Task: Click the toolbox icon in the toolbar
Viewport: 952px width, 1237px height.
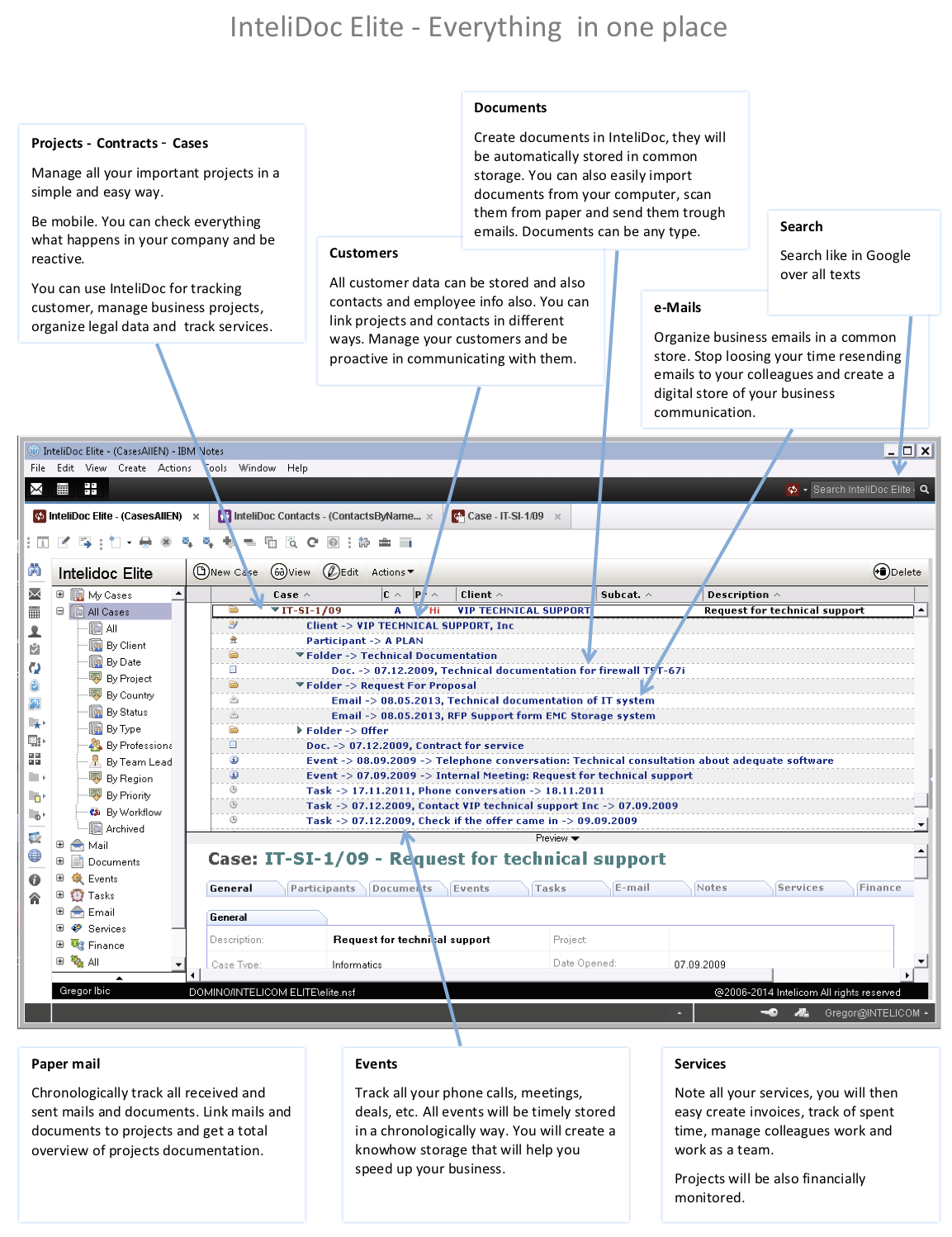Action: 385,543
